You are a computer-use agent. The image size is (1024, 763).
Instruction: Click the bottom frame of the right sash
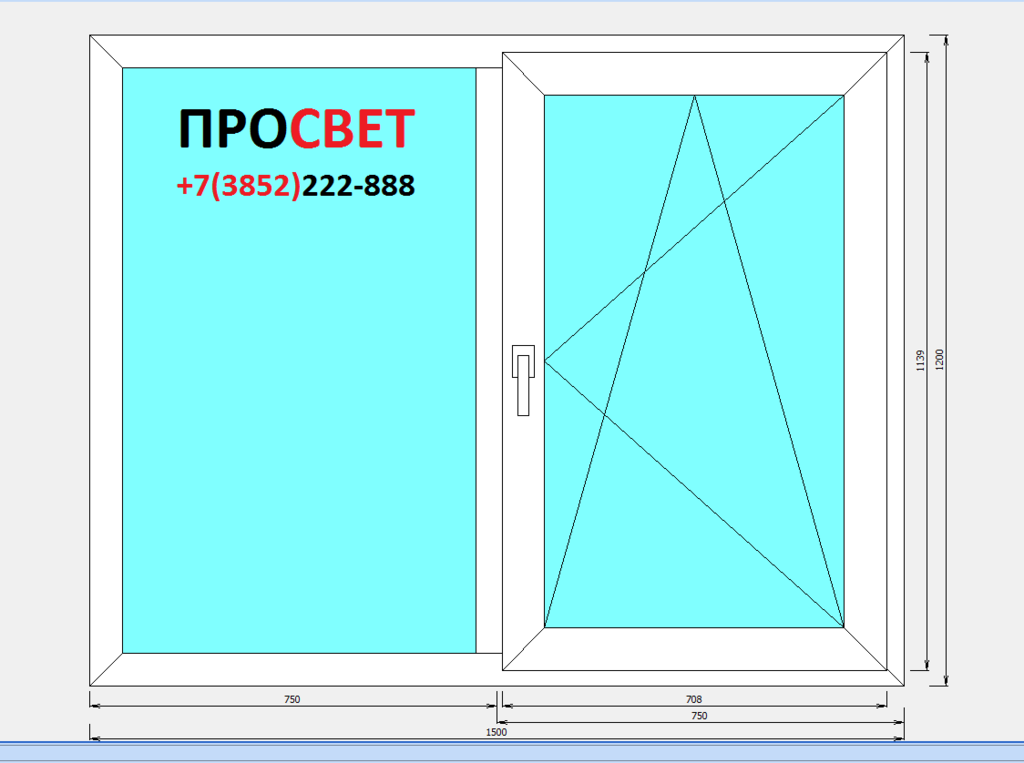coord(695,649)
